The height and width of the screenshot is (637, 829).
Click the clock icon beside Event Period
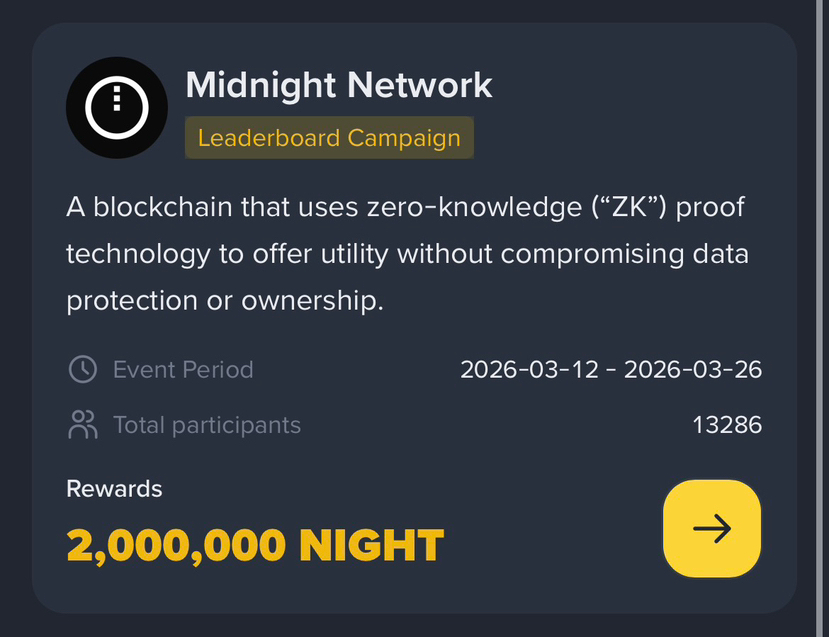(x=82, y=369)
